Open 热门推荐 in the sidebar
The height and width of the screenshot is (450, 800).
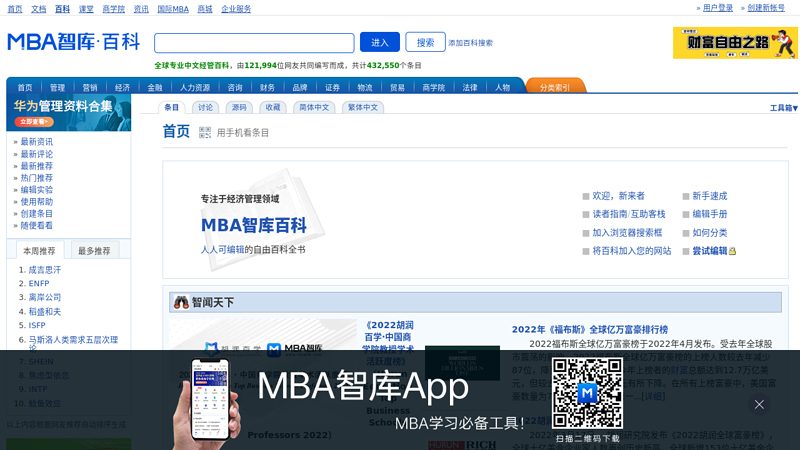point(37,178)
